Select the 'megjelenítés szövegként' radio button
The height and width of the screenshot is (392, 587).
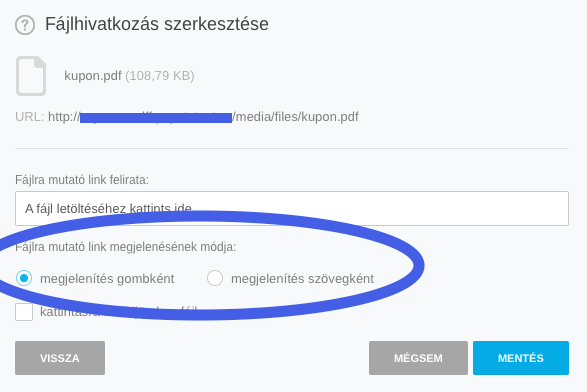point(215,278)
